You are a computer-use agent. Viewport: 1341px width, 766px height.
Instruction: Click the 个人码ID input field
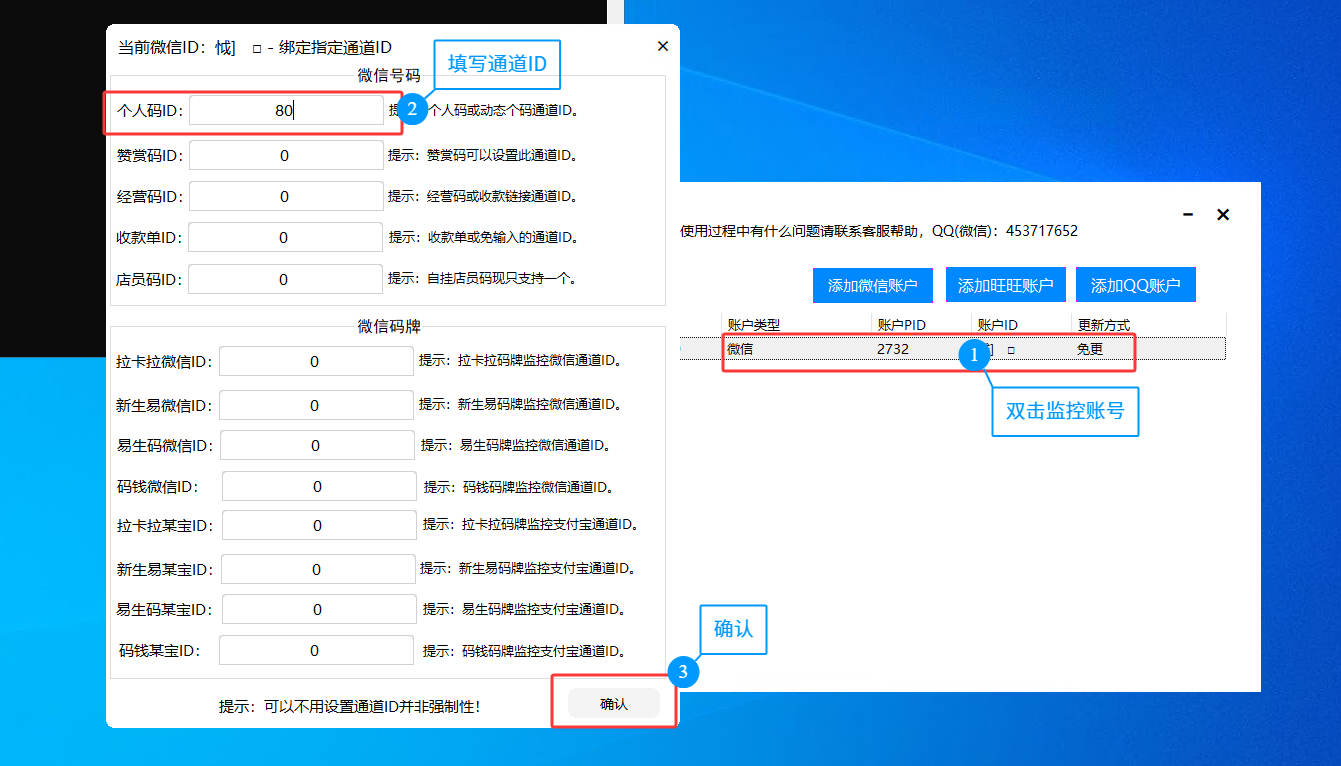(x=285, y=111)
